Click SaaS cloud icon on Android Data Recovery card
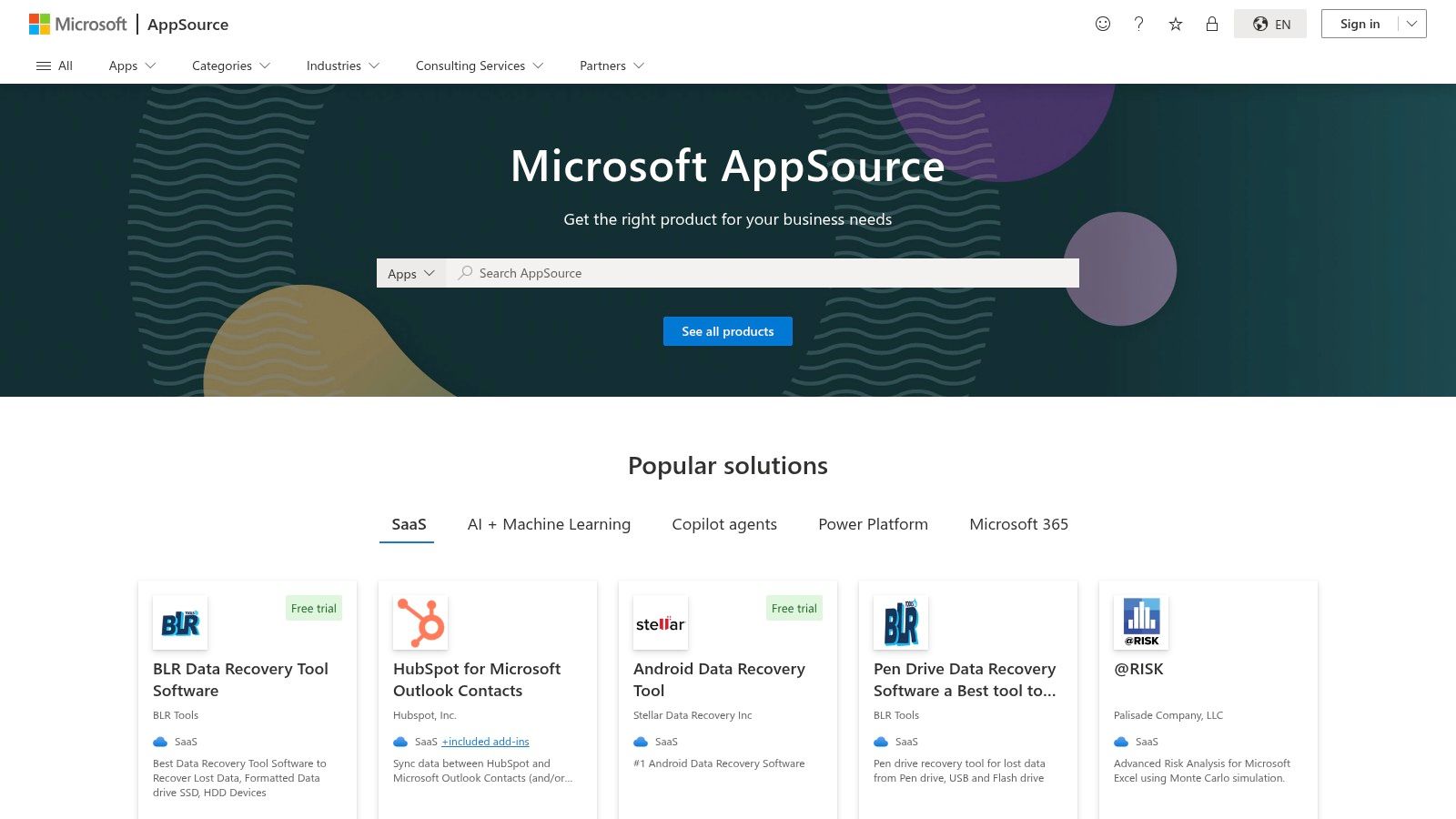 (x=641, y=742)
